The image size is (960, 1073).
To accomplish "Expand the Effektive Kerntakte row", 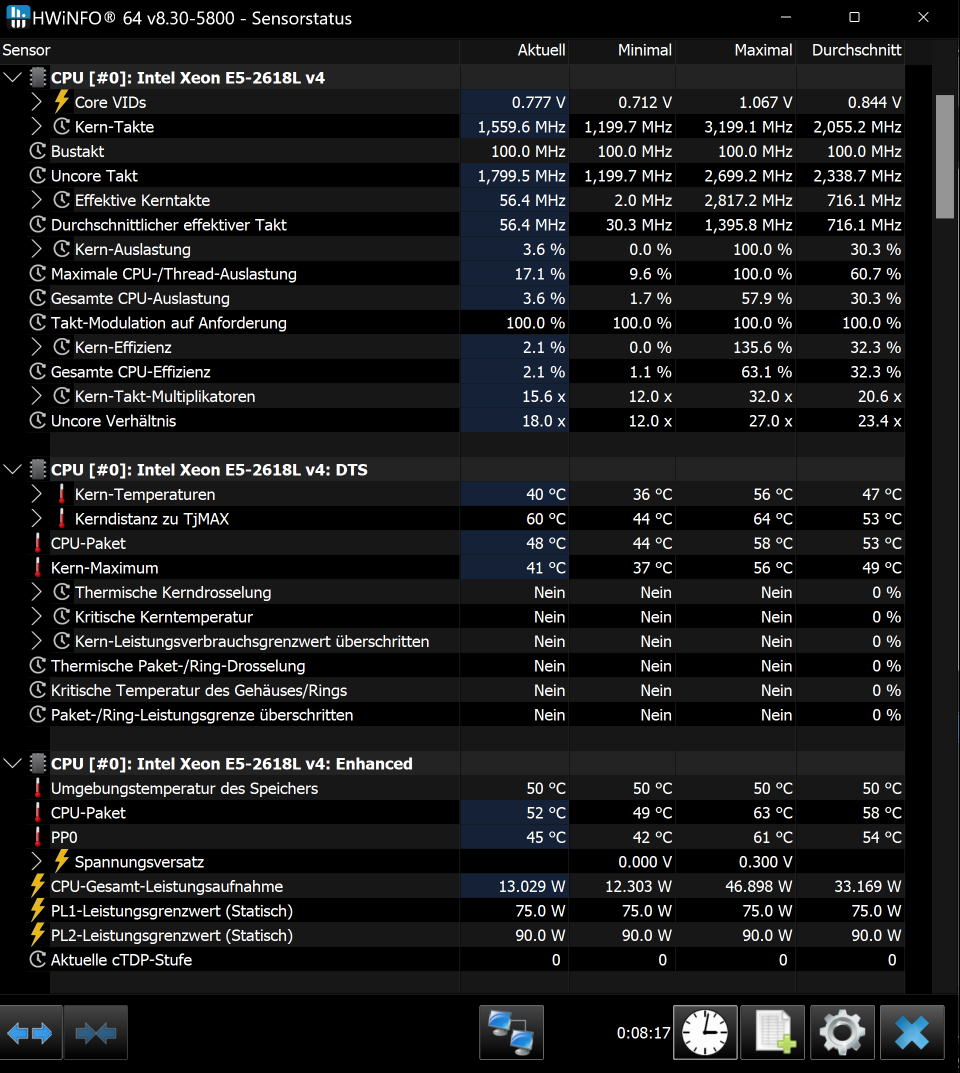I will click(x=36, y=201).
